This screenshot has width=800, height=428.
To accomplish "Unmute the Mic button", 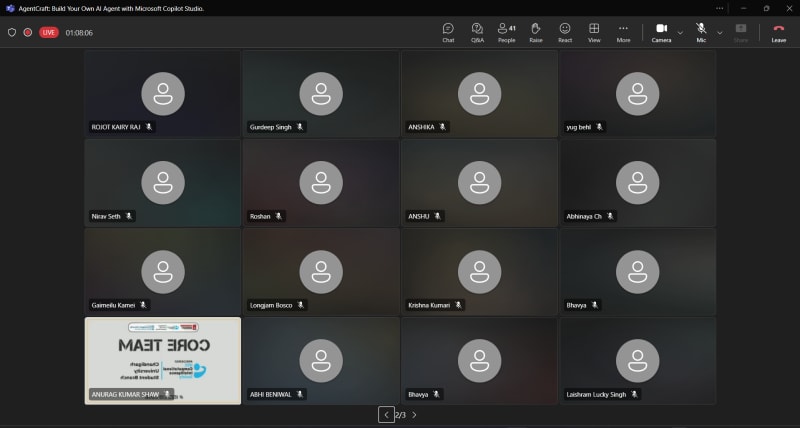I will 702,33.
